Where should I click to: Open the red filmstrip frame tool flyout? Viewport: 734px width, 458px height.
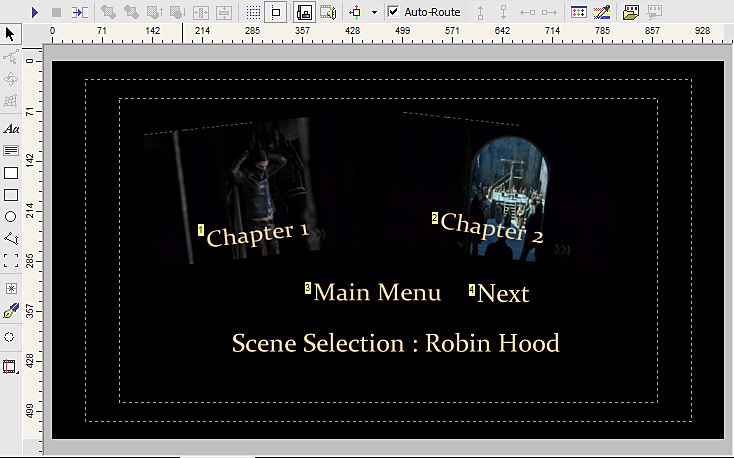pyautogui.click(x=10, y=366)
